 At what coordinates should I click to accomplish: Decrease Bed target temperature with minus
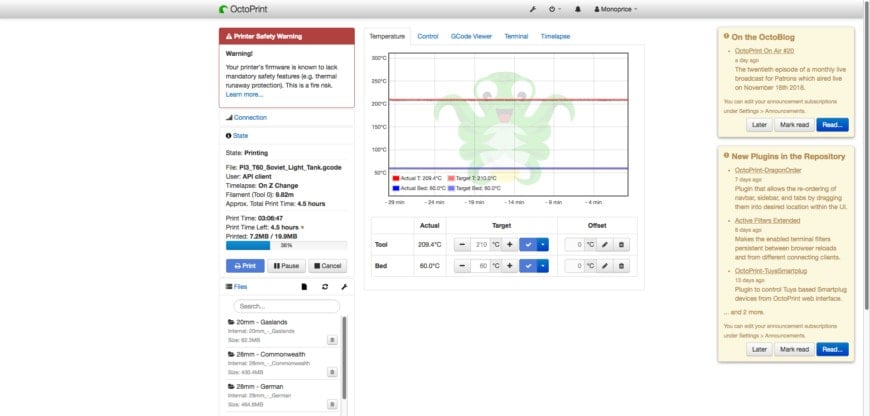tap(462, 266)
